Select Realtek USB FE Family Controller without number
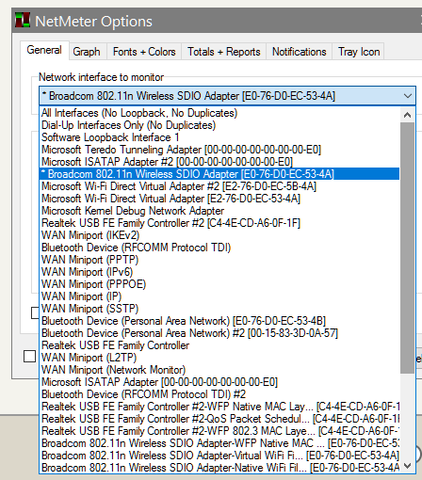 (x=220, y=345)
